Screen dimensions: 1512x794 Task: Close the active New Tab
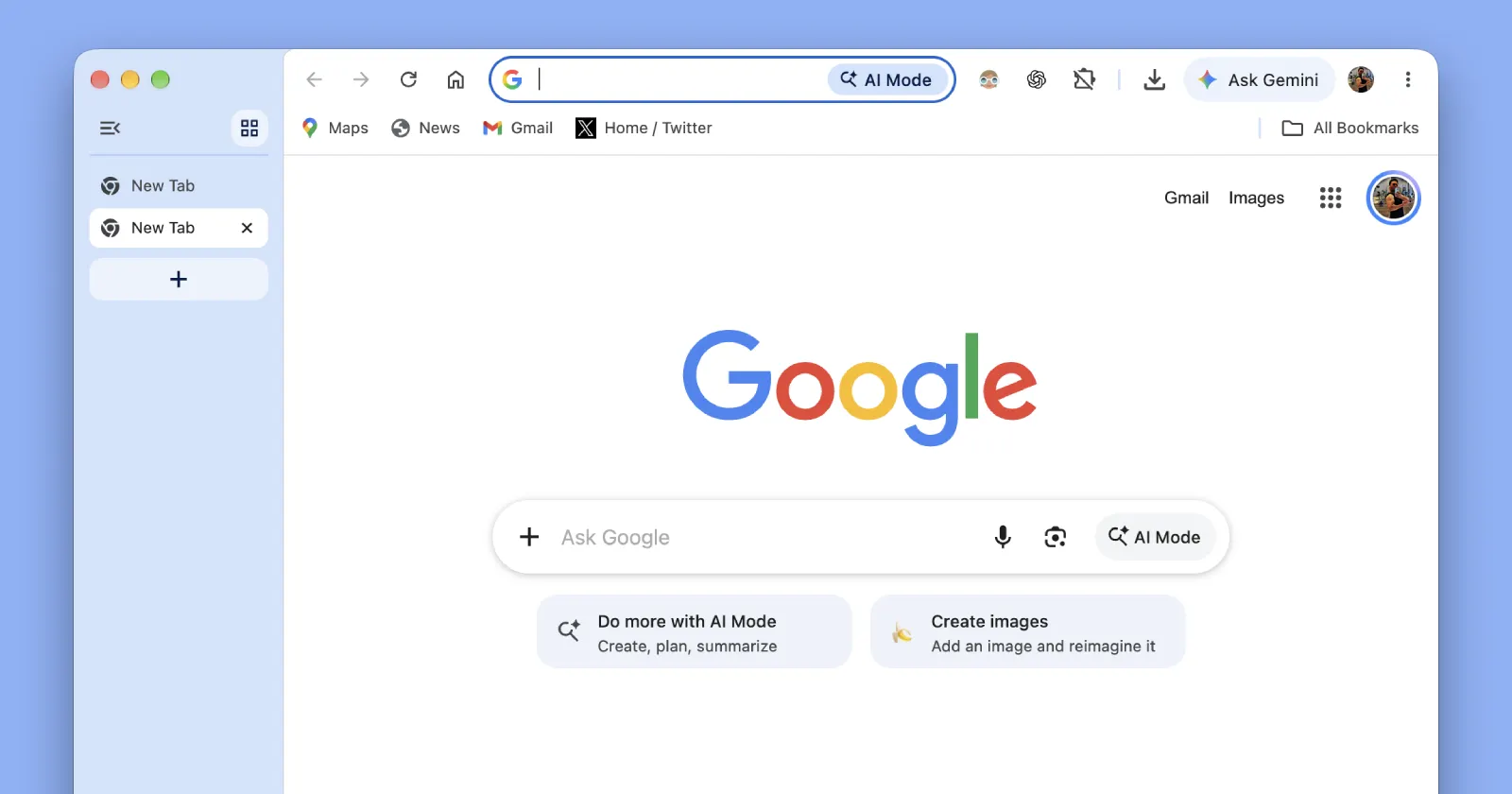[x=247, y=228]
